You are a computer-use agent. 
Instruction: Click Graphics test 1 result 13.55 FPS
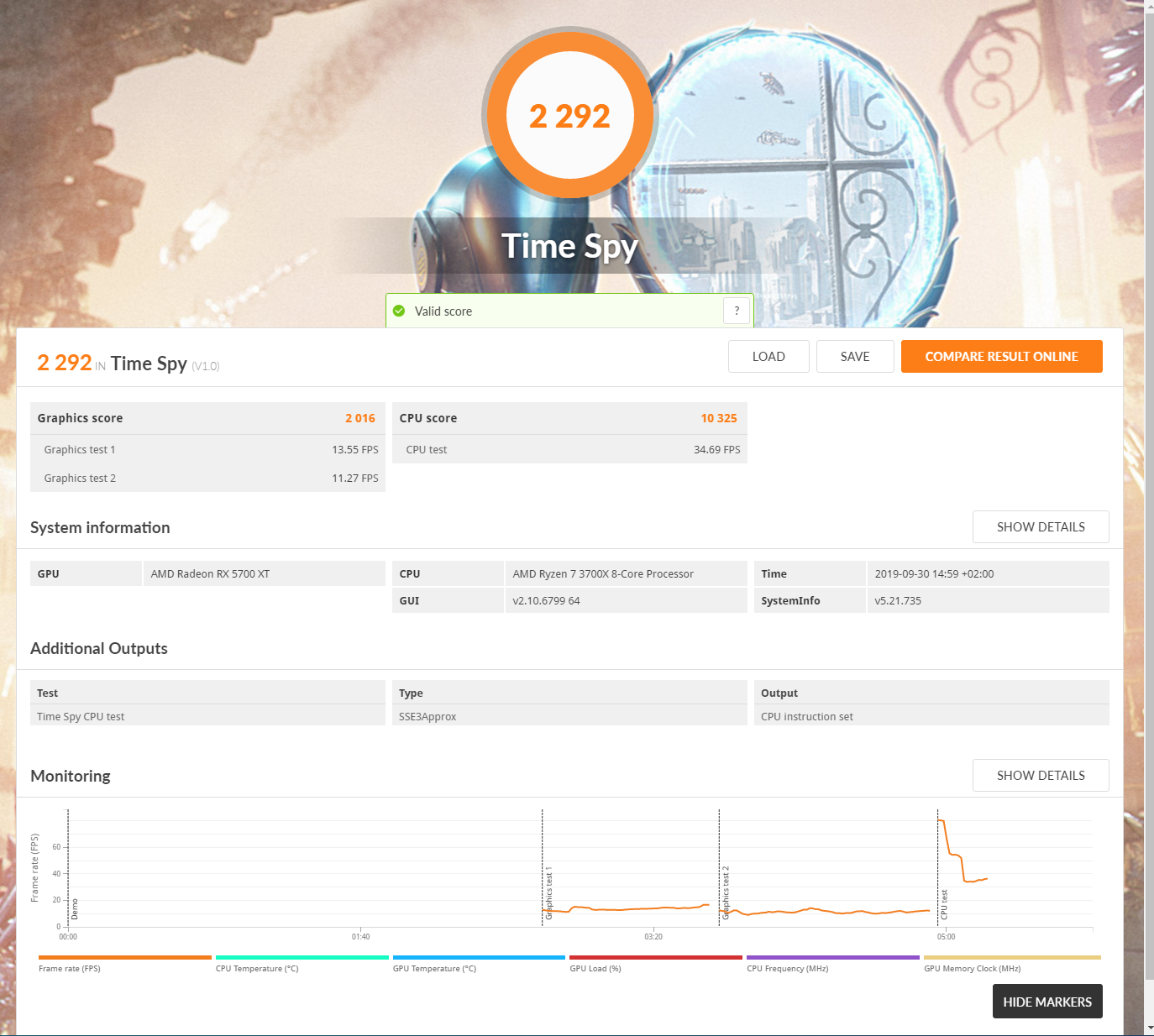(x=355, y=449)
